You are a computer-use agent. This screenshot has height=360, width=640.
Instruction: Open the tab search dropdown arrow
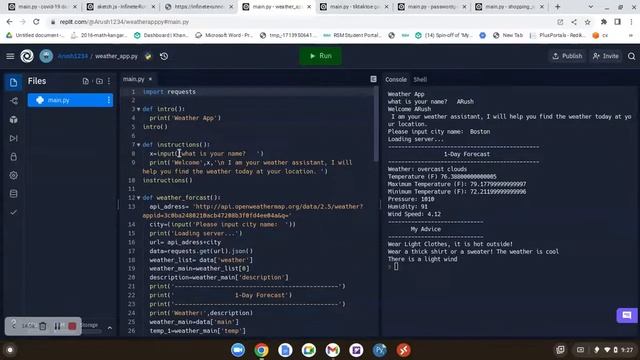coord(591,7)
